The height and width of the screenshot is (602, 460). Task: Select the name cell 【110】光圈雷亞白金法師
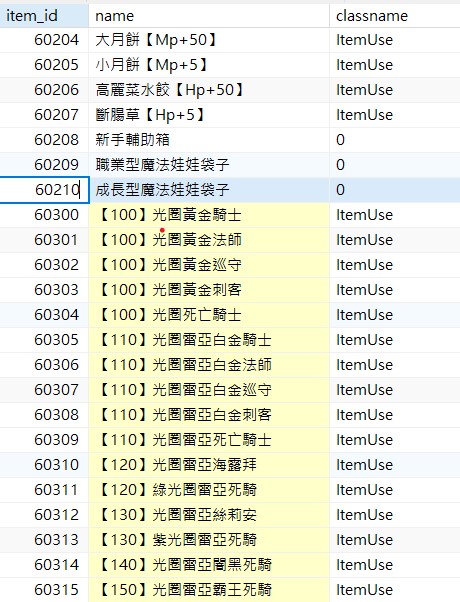pyautogui.click(x=209, y=365)
